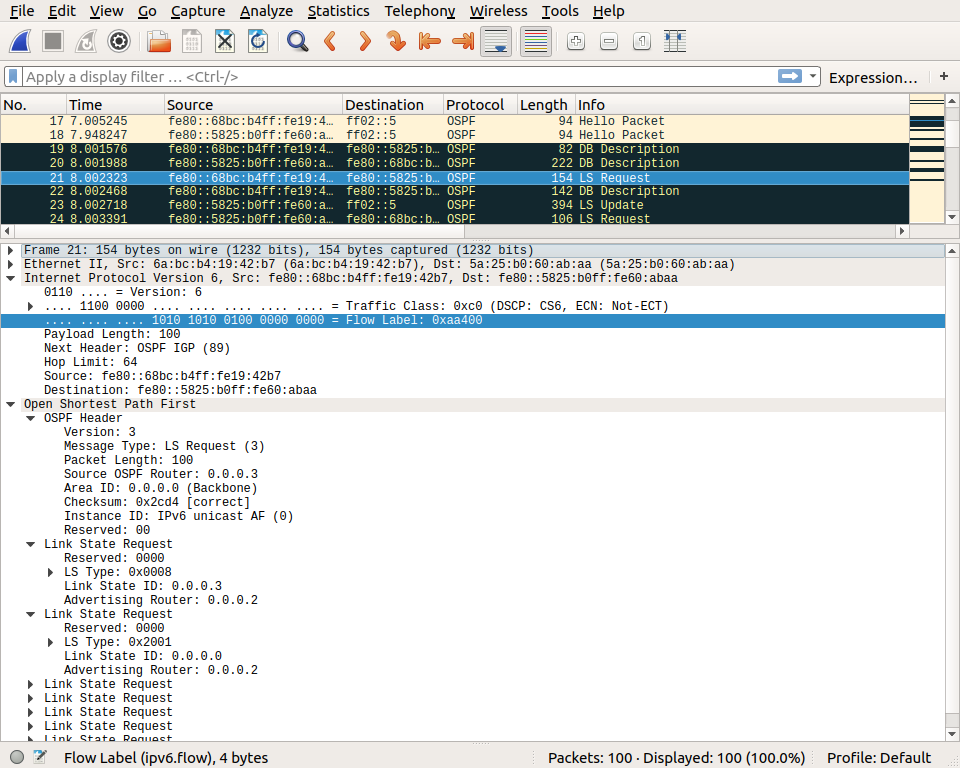This screenshot has width=960, height=768.
Task: Open the Capture menu
Action: 198,11
